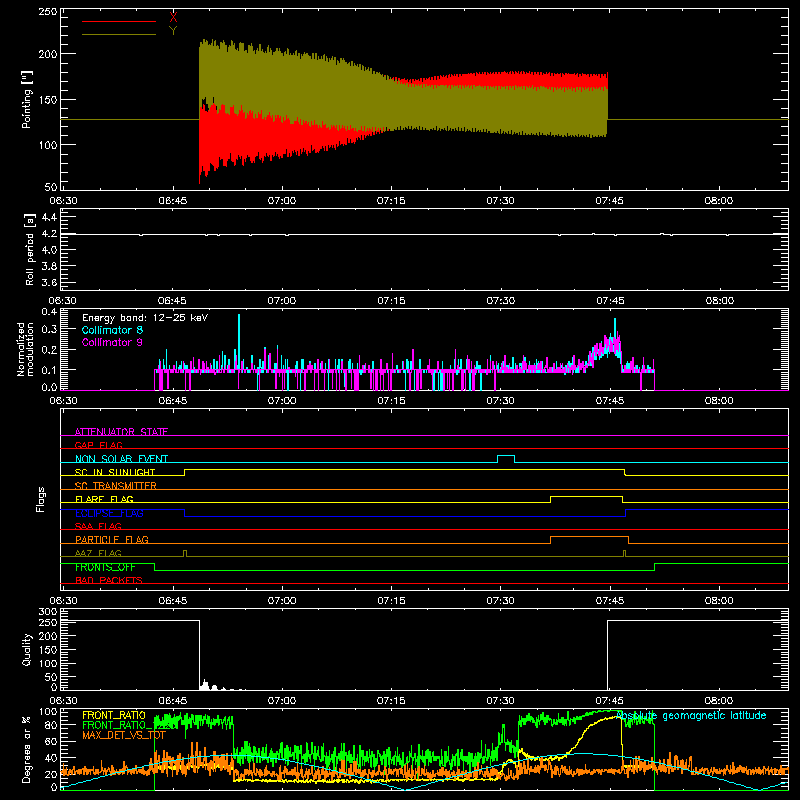Screen dimensions: 800x800
Task: Click the ECLIPSE_FLAG label
Action: coord(109,513)
